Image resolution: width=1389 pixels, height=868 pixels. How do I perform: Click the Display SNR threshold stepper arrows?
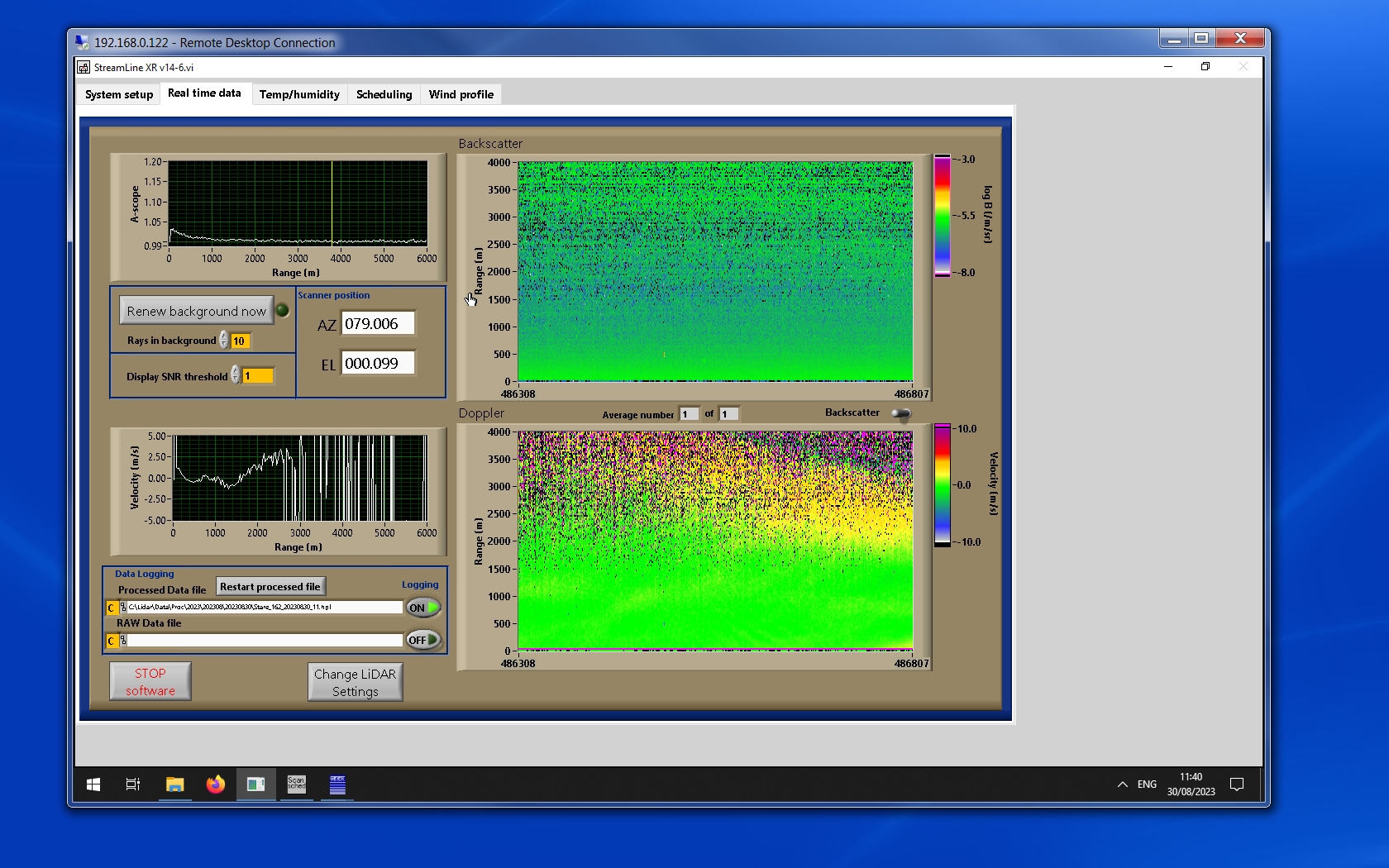236,375
